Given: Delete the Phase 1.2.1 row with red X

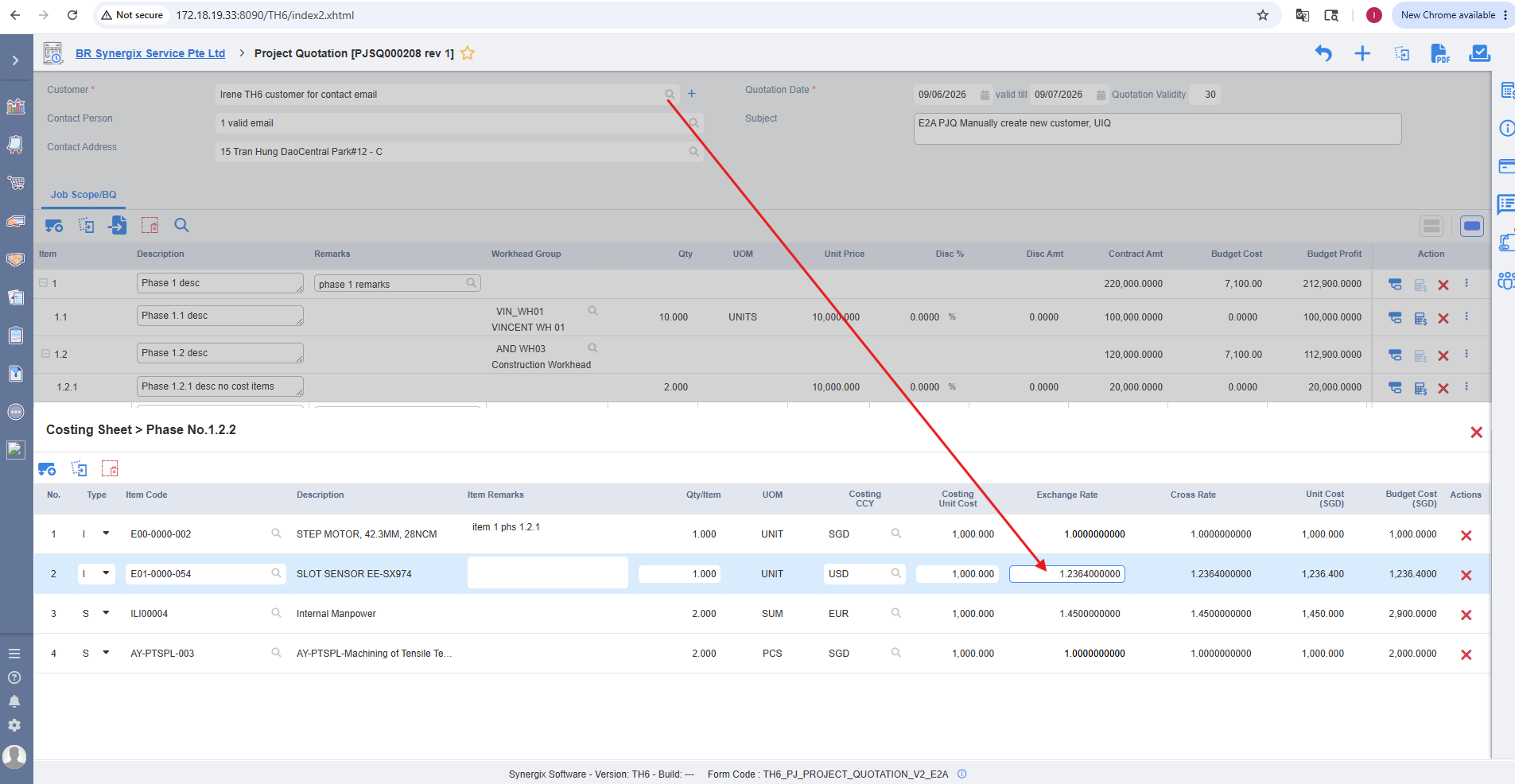Looking at the screenshot, I should click(x=1443, y=388).
